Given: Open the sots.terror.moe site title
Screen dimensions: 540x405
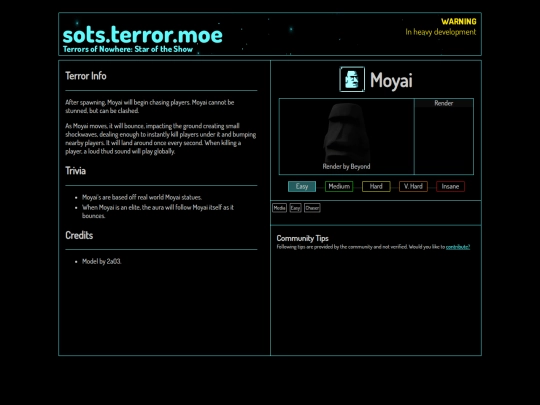Looking at the screenshot, I should click(x=143, y=35).
